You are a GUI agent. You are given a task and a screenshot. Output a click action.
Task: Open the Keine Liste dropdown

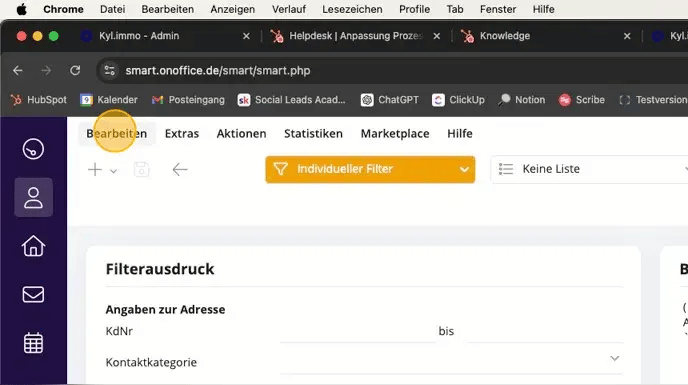pos(589,169)
